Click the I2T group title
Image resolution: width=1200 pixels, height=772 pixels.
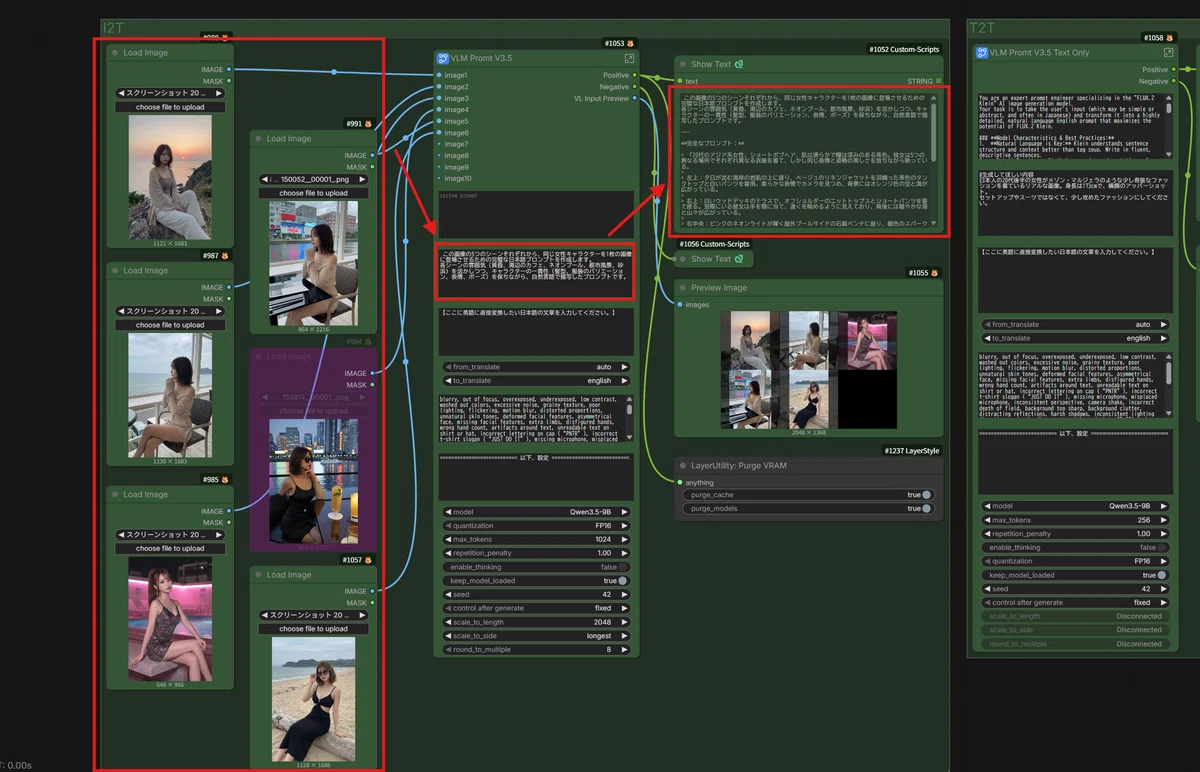tap(111, 27)
